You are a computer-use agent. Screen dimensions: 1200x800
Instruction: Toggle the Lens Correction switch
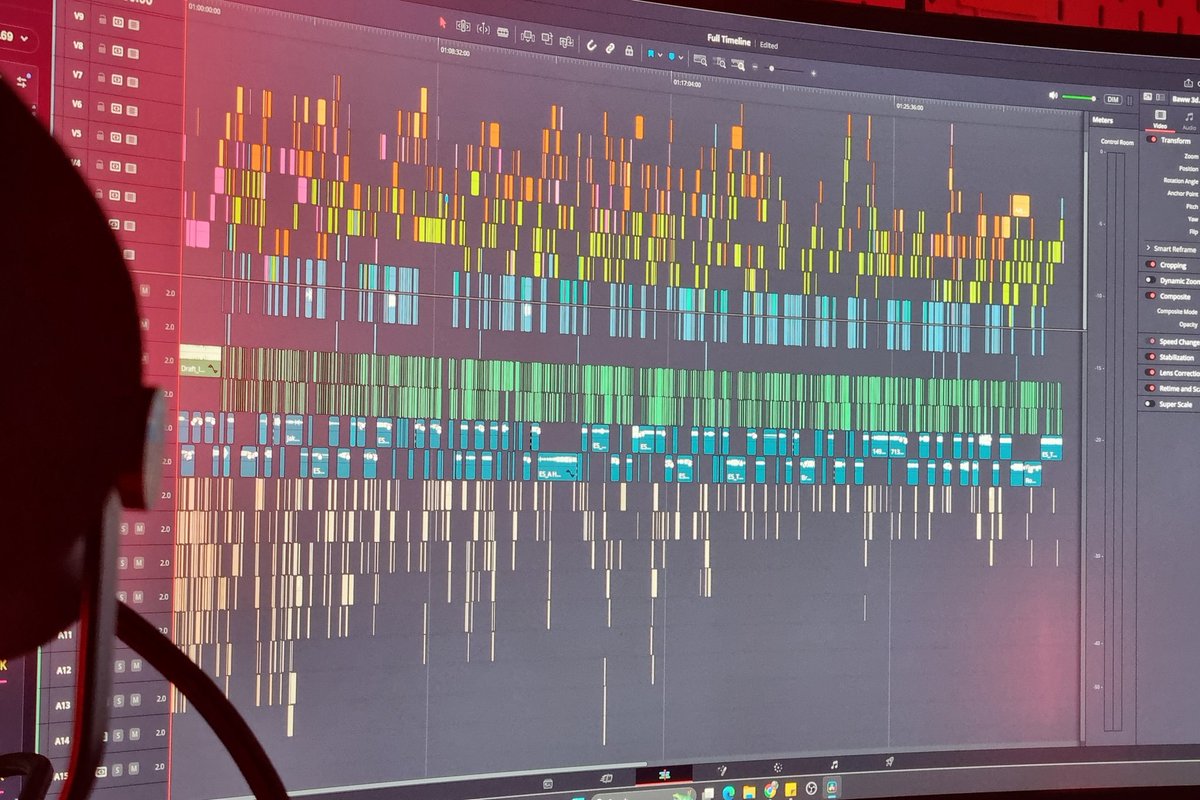pyautogui.click(x=1151, y=372)
